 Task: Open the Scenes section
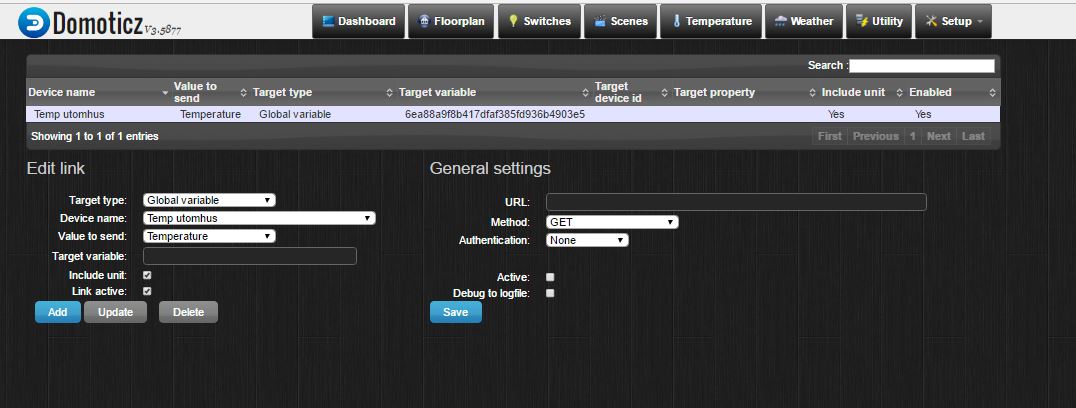click(x=621, y=21)
